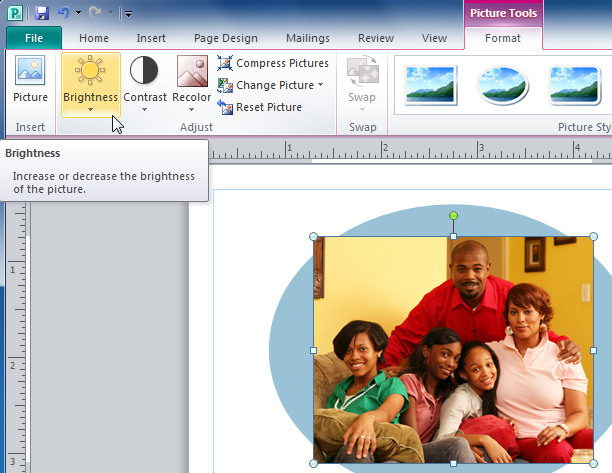Click the green rotation handle above photo
This screenshot has height=473, width=612.
pos(453,215)
